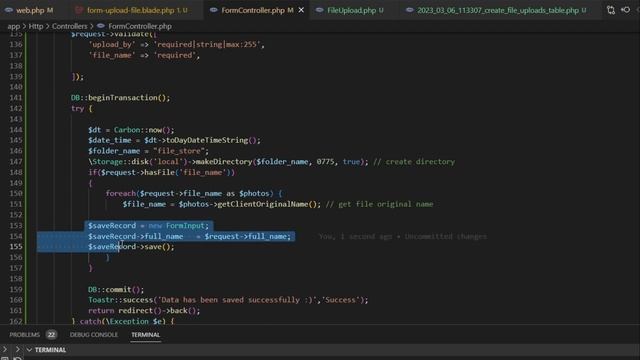Click '$date_time = $dt->toDayDateTimeString();' line
640x360 pixels.
pyautogui.click(x=174, y=140)
